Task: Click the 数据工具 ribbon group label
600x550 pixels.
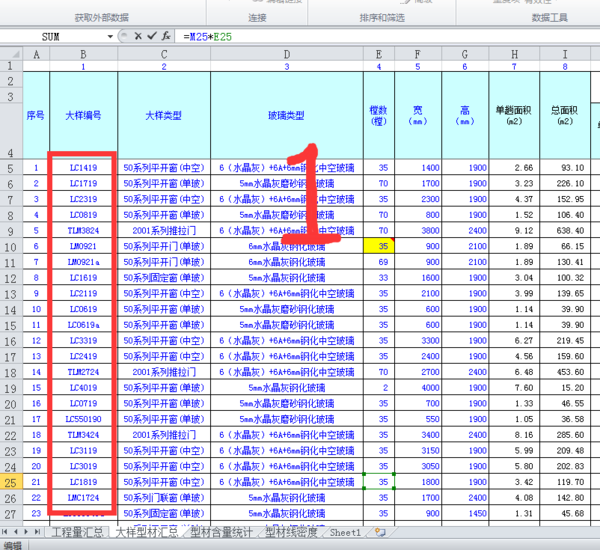Action: 549,17
